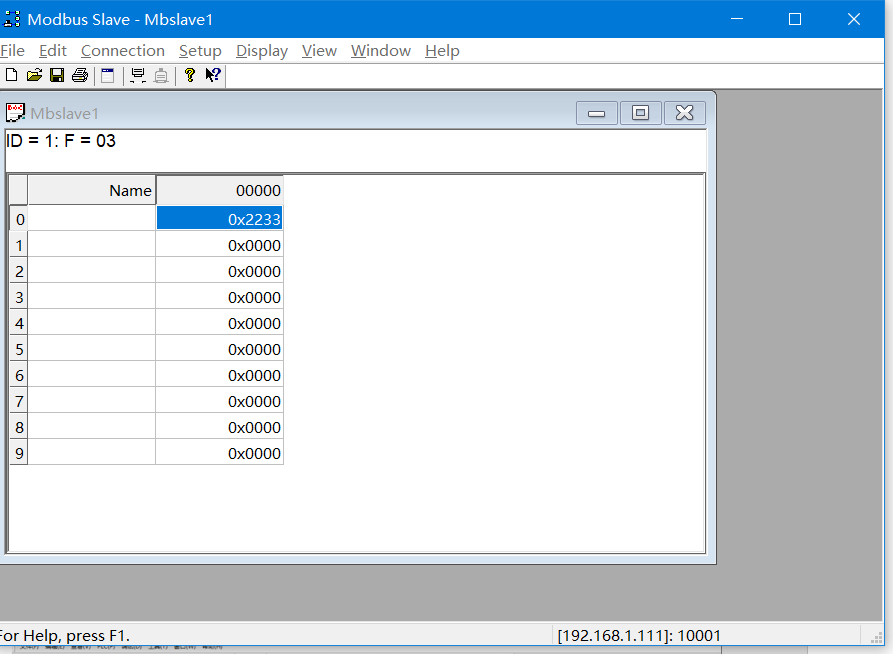The width and height of the screenshot is (893, 654).
Task: Open the Edit menu
Action: (53, 51)
